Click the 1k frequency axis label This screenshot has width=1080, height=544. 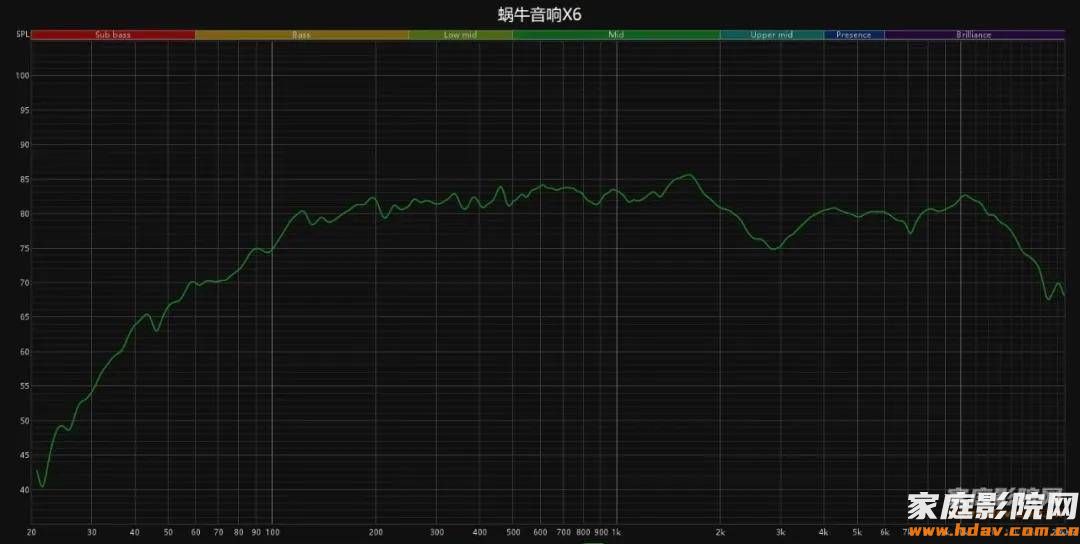616,532
